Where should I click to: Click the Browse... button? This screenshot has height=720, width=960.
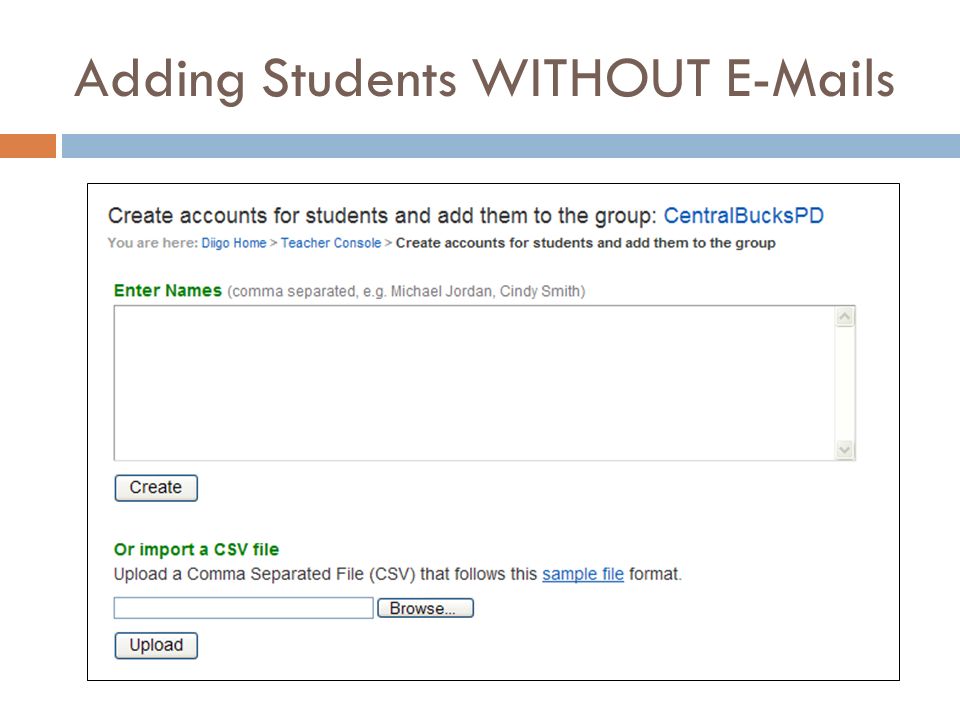pos(426,608)
